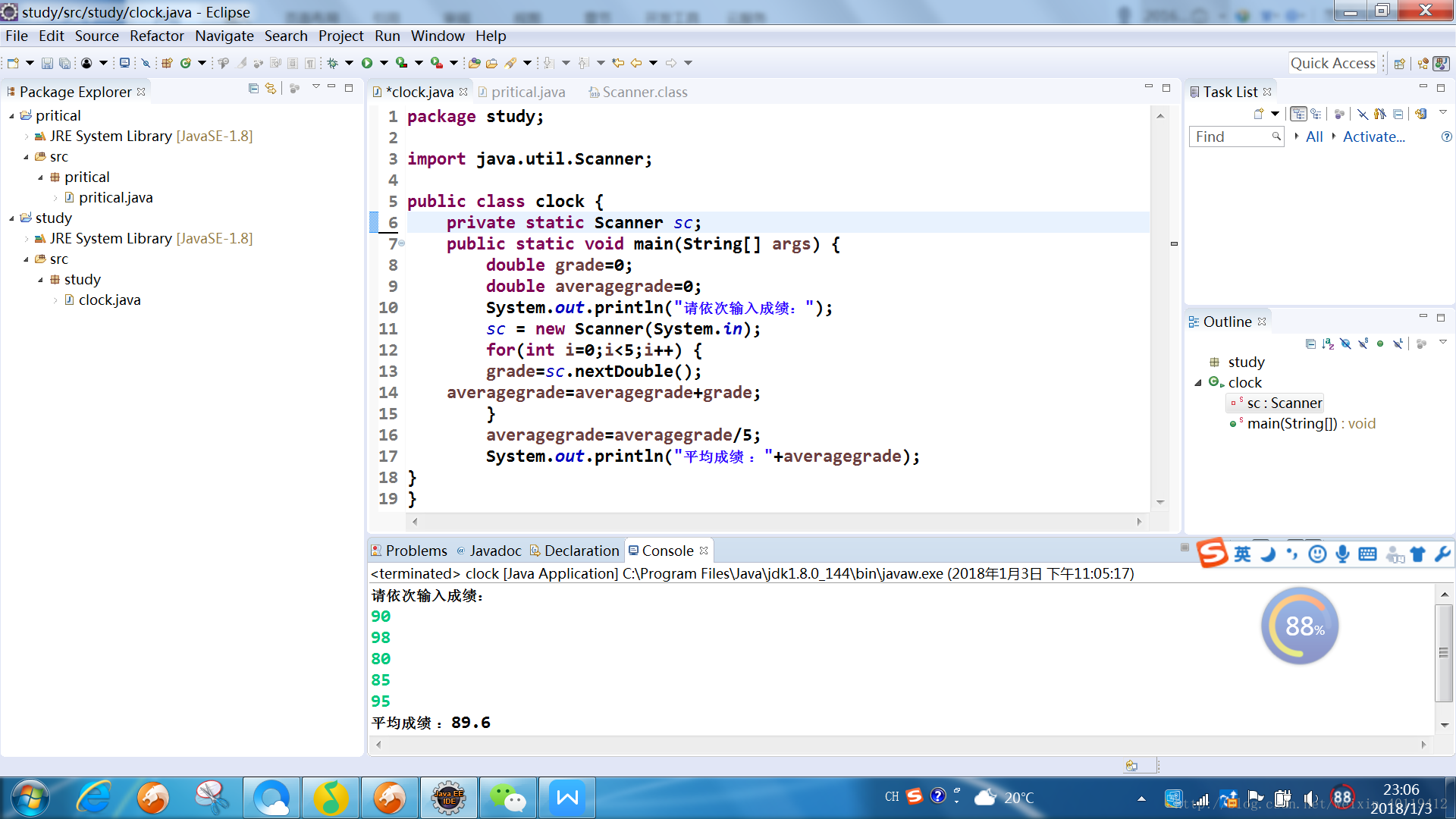Click the New Java Class icon

tap(185, 63)
